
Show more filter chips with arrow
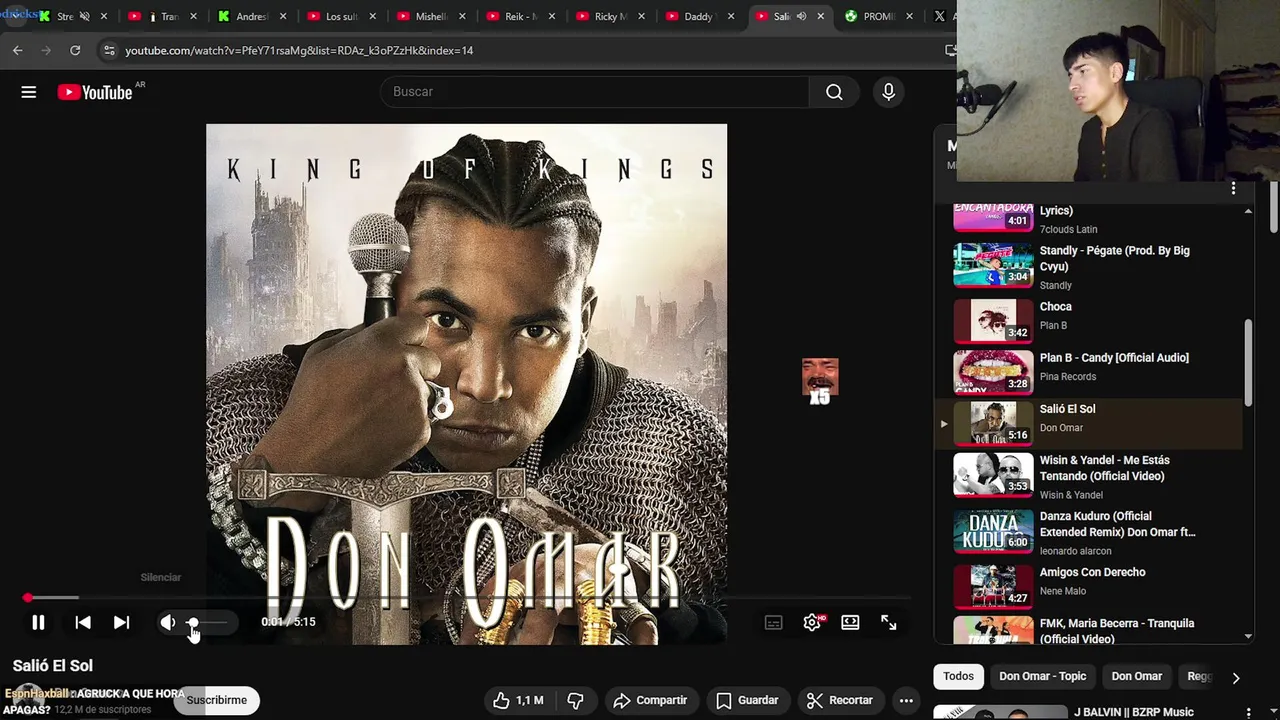pyautogui.click(x=1236, y=677)
